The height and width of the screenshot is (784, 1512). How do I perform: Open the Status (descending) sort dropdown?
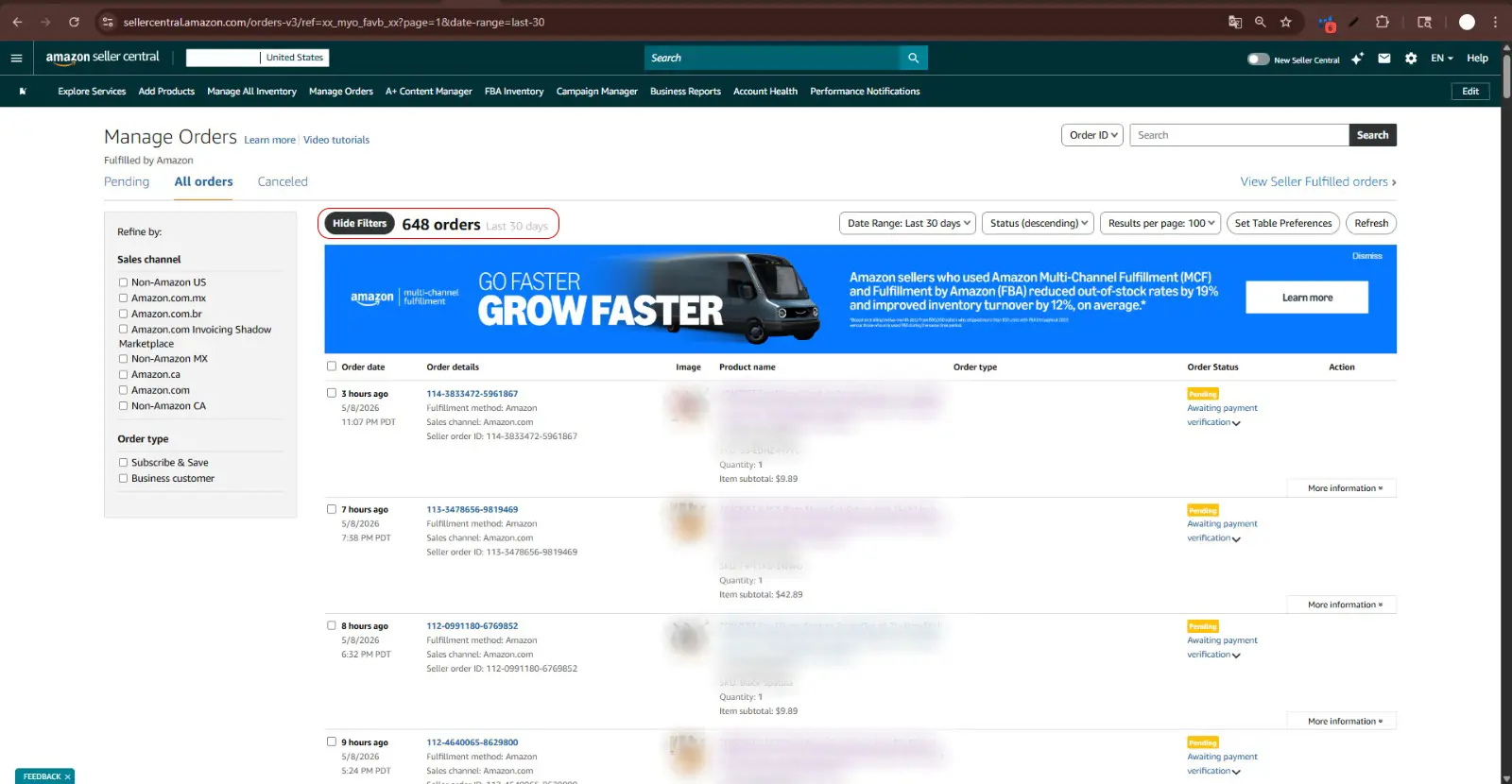(x=1038, y=223)
